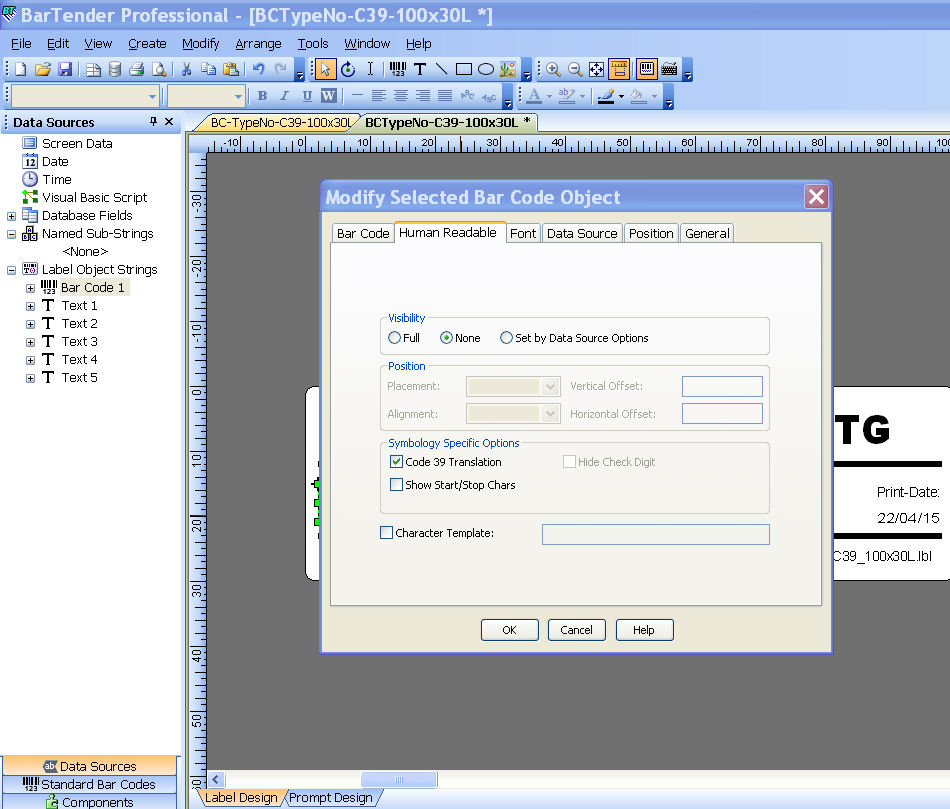
Task: Open print preview
Action: pyautogui.click(x=159, y=69)
